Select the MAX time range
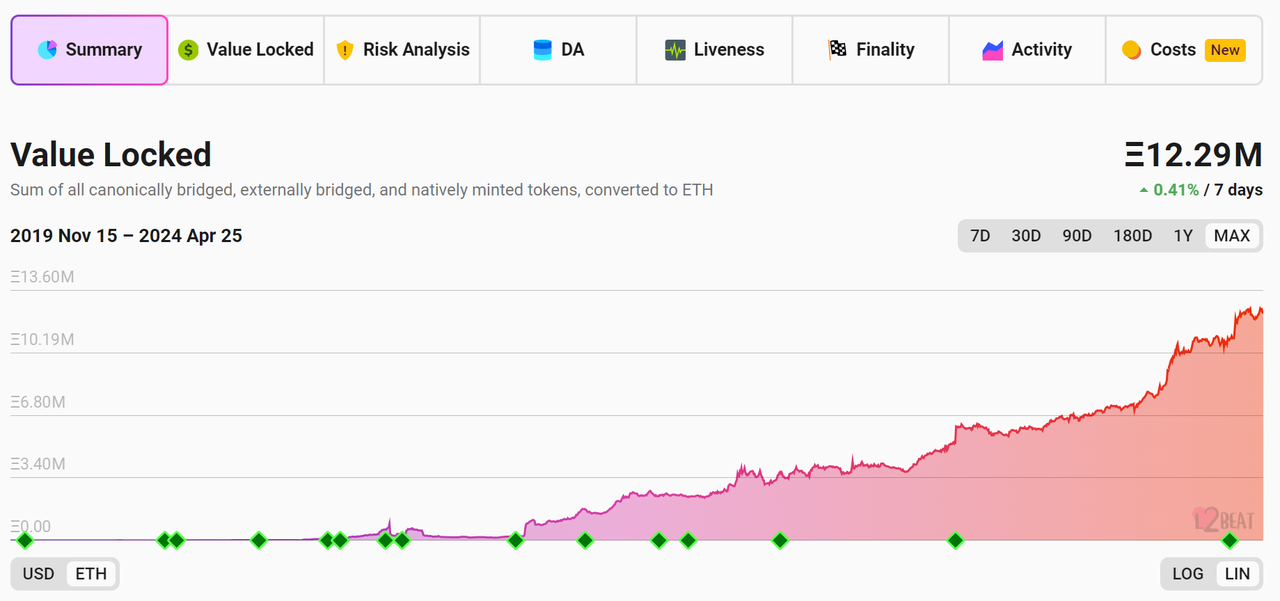1280x601 pixels. point(1232,236)
